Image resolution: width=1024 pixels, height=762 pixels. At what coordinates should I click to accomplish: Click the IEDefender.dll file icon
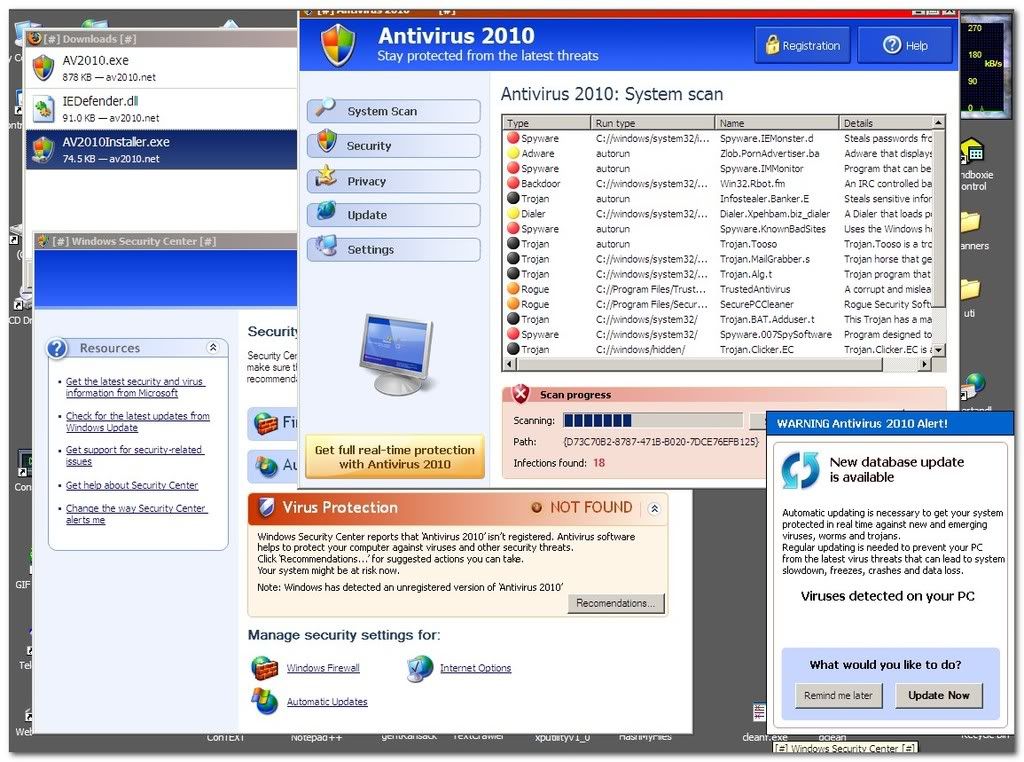tap(43, 108)
